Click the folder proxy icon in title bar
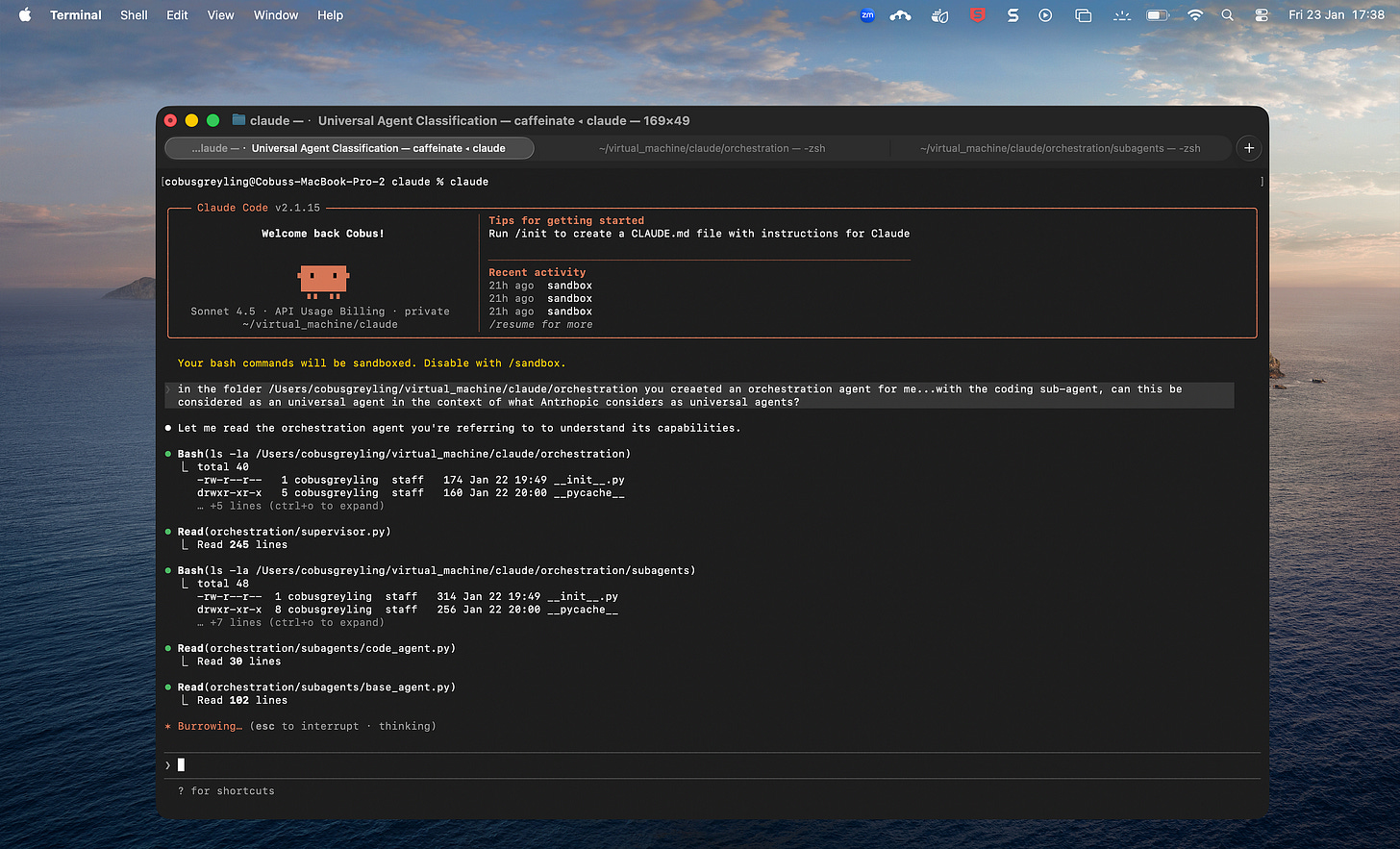The width and height of the screenshot is (1400, 849). pos(238,120)
